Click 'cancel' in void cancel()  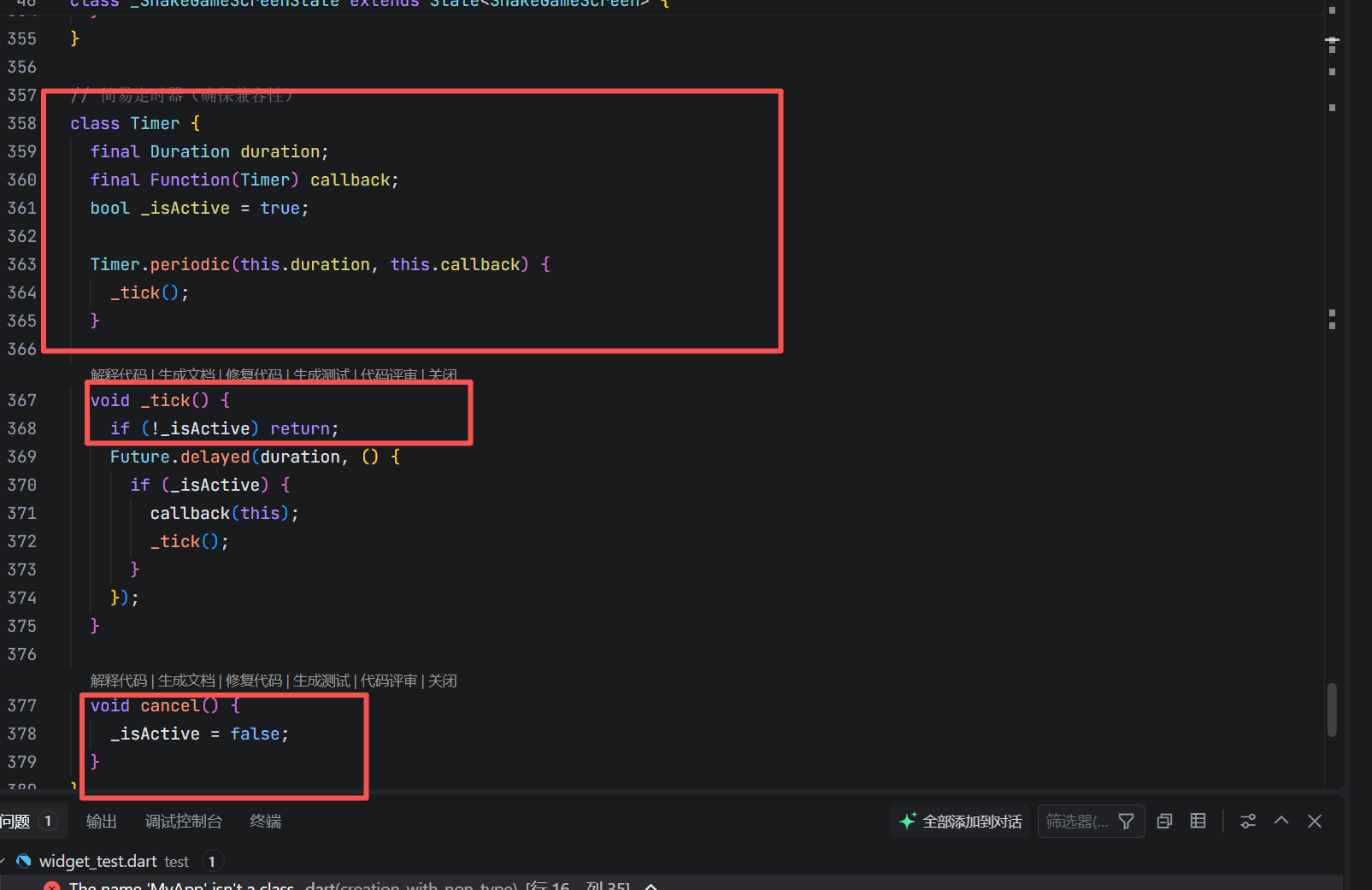click(170, 705)
